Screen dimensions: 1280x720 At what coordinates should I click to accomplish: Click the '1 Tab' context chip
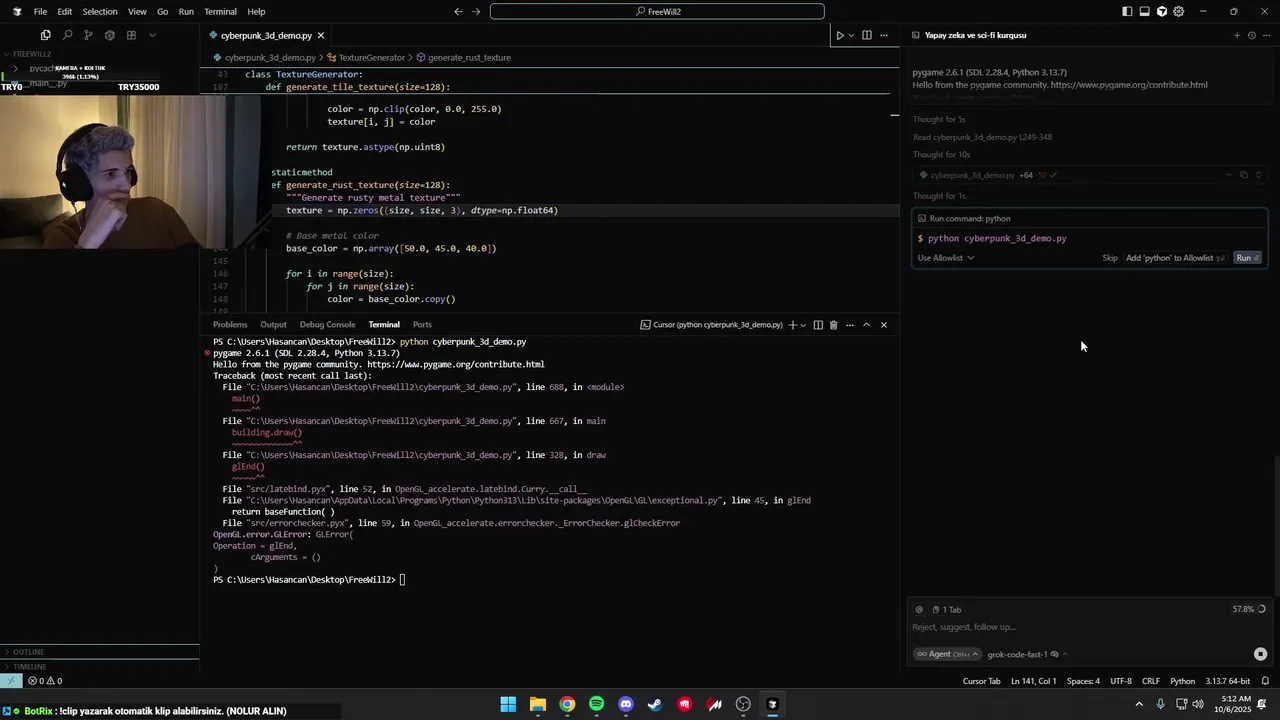(947, 609)
